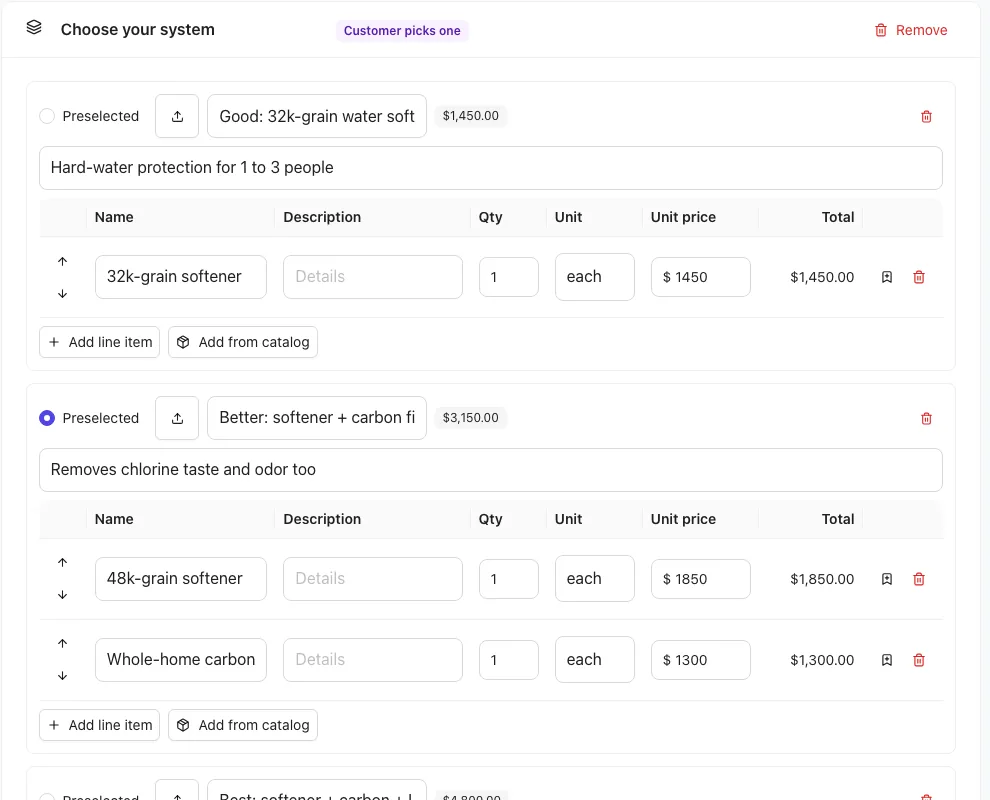Image resolution: width=990 pixels, height=800 pixels.
Task: Edit Removes chlorine taste description field
Action: click(491, 470)
